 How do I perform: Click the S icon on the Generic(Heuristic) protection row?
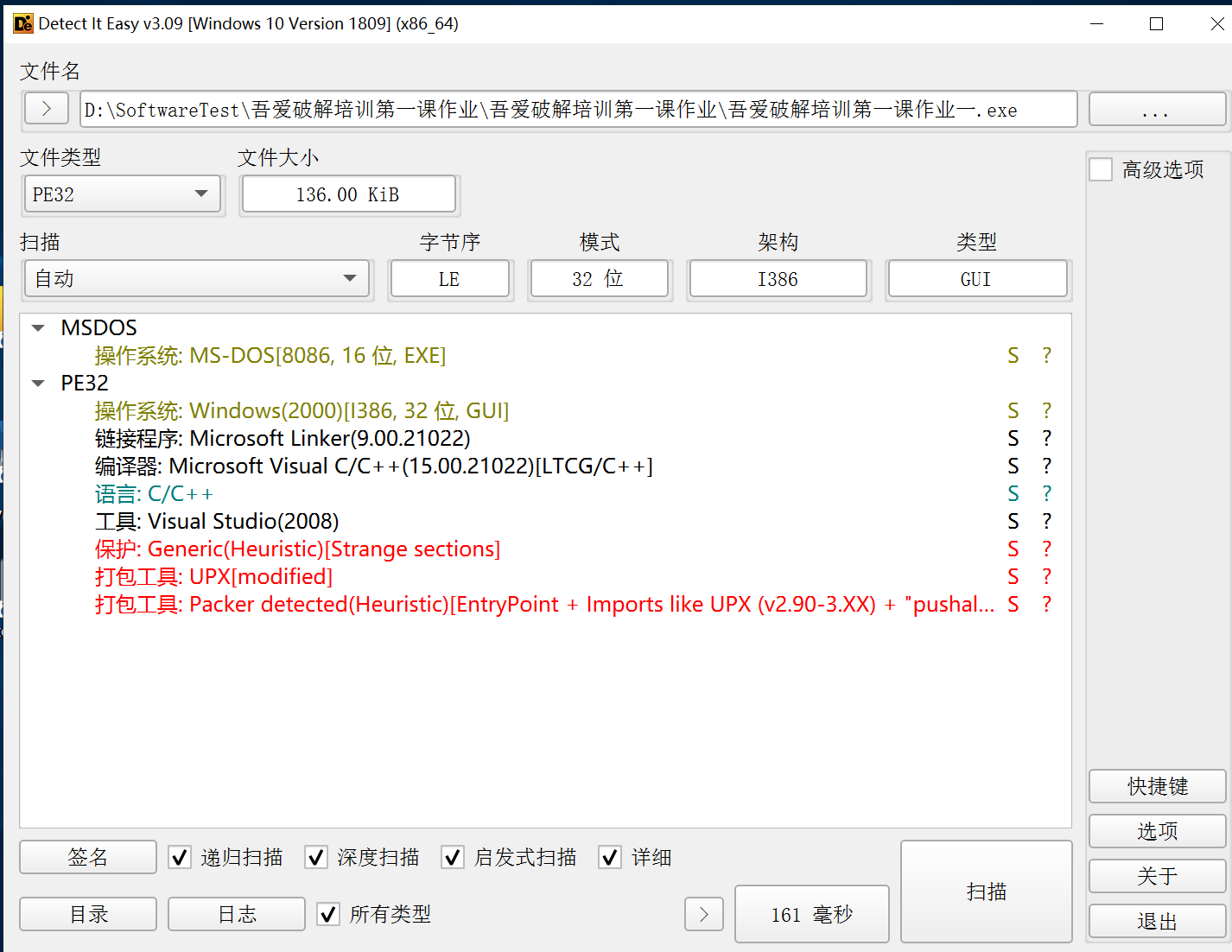click(x=1013, y=549)
